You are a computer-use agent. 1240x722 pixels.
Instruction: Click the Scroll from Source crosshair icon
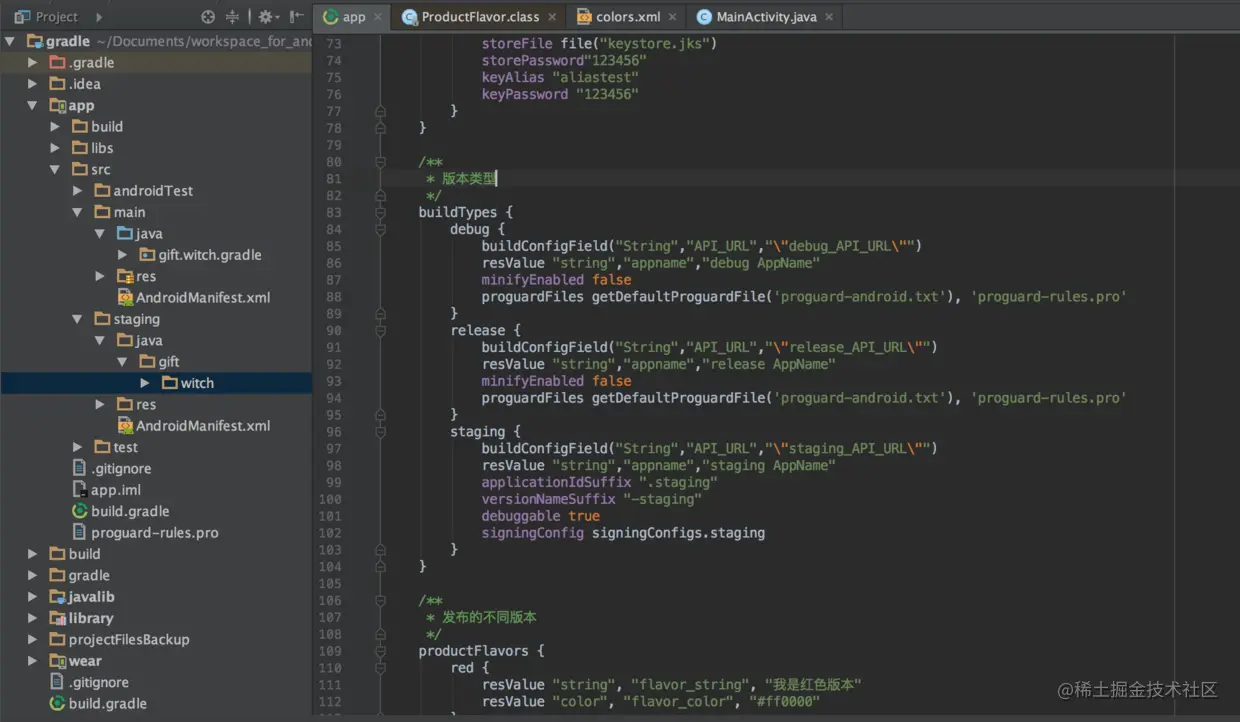(208, 17)
